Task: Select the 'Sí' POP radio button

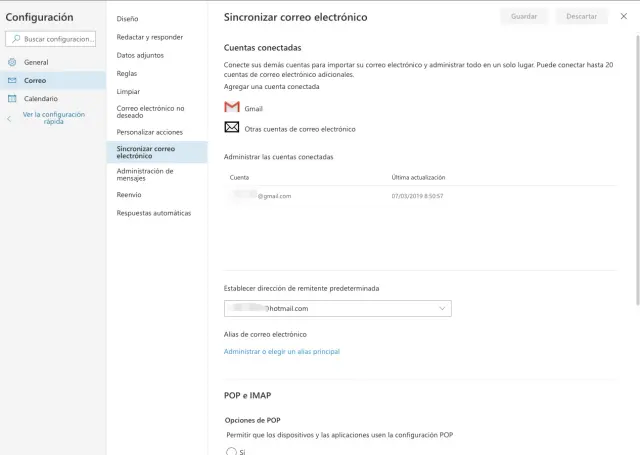Action: (231, 451)
